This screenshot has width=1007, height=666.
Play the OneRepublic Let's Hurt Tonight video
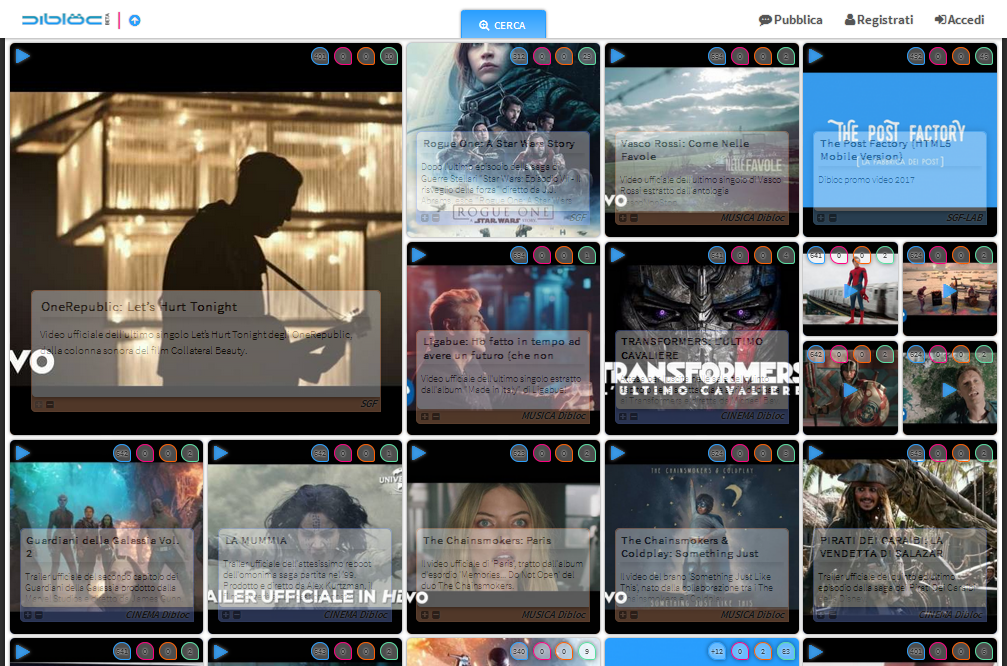(x=22, y=57)
